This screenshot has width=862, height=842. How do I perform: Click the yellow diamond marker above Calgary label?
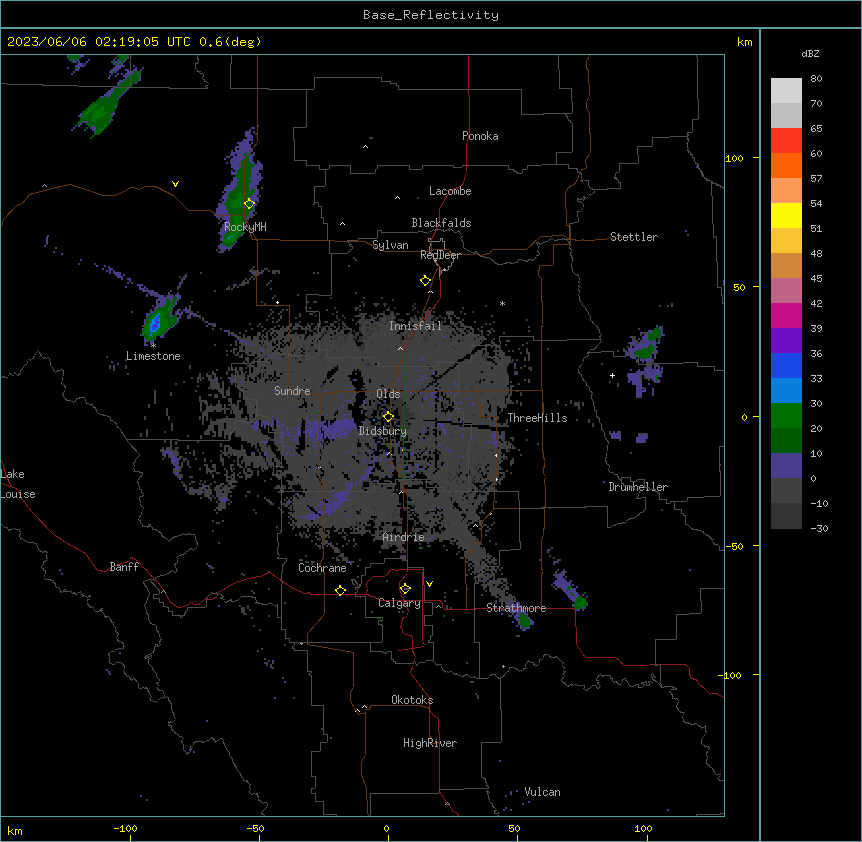(x=405, y=588)
